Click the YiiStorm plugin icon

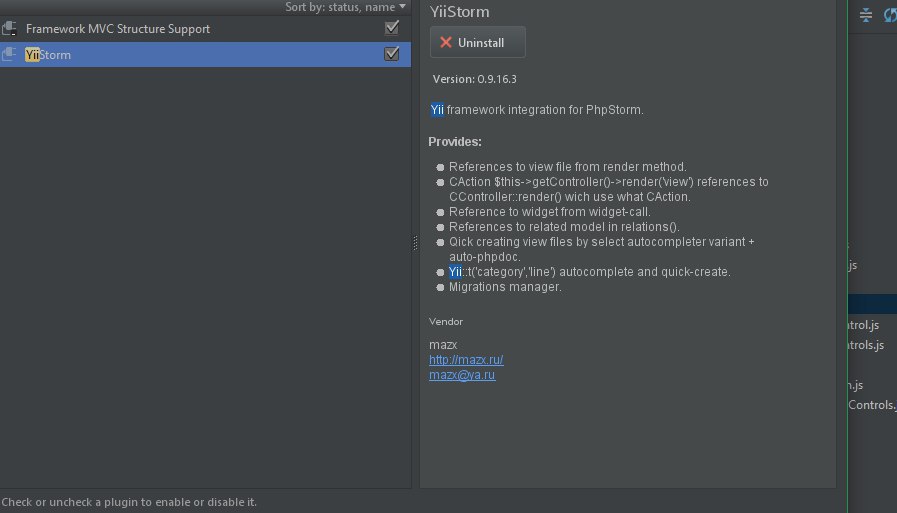pos(10,55)
